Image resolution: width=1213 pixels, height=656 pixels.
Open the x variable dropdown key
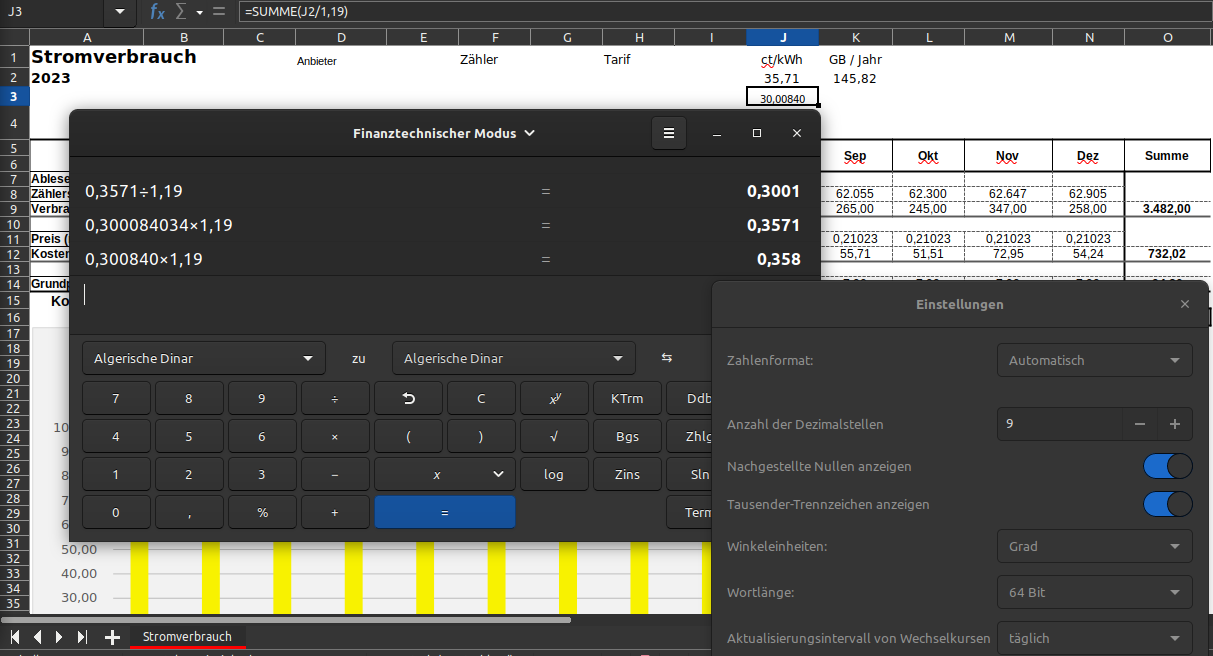coord(445,474)
